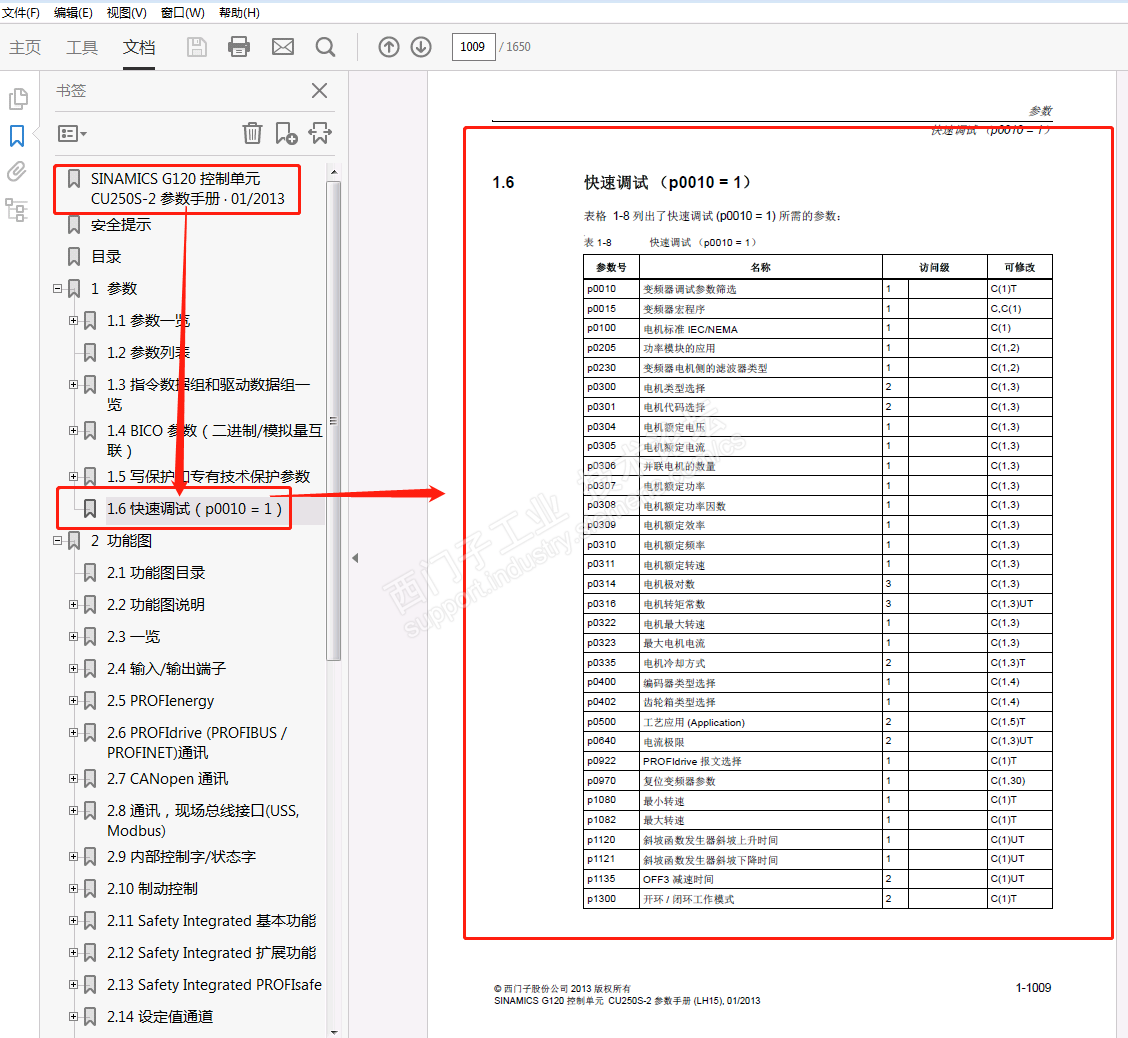Open '2.1 功能图目录' bookmark
Image resolution: width=1128 pixels, height=1038 pixels.
pyautogui.click(x=156, y=573)
